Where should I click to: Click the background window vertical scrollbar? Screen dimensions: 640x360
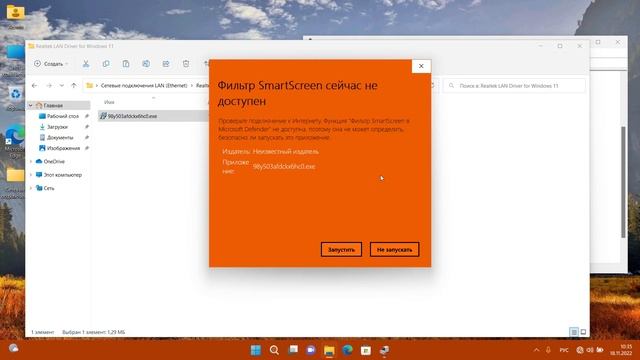pos(623,182)
